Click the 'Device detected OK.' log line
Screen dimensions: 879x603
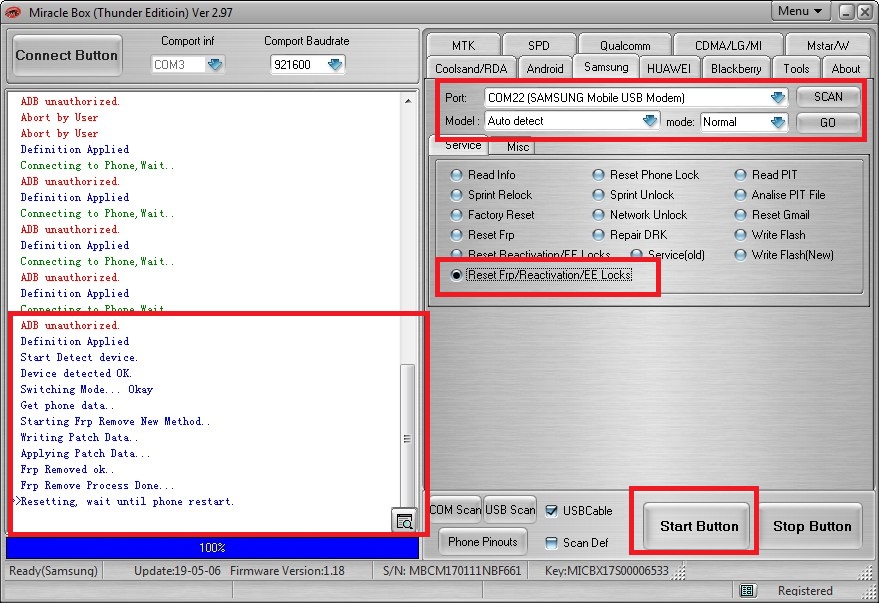pyautogui.click(x=76, y=373)
